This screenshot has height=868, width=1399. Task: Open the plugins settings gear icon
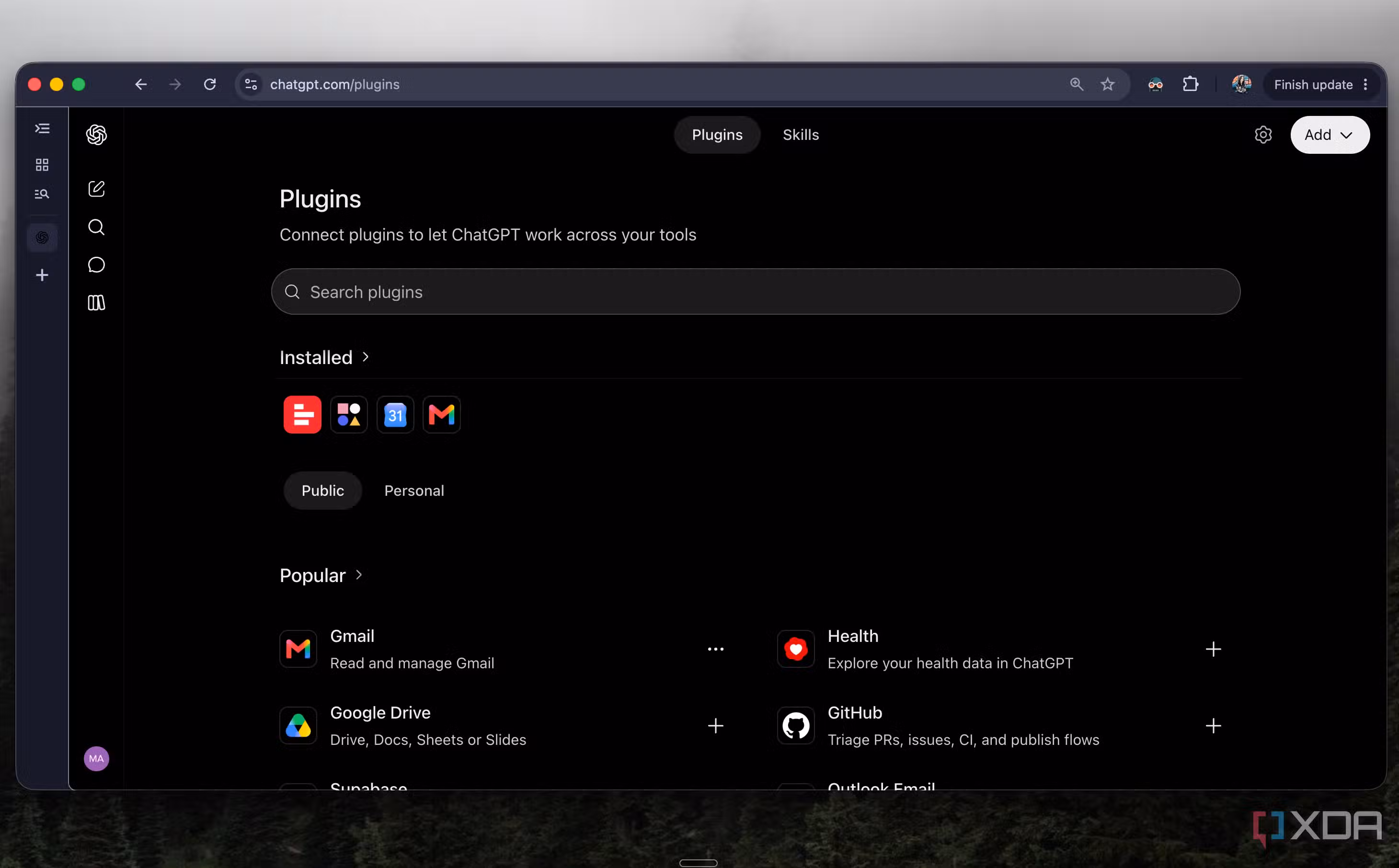[1263, 135]
